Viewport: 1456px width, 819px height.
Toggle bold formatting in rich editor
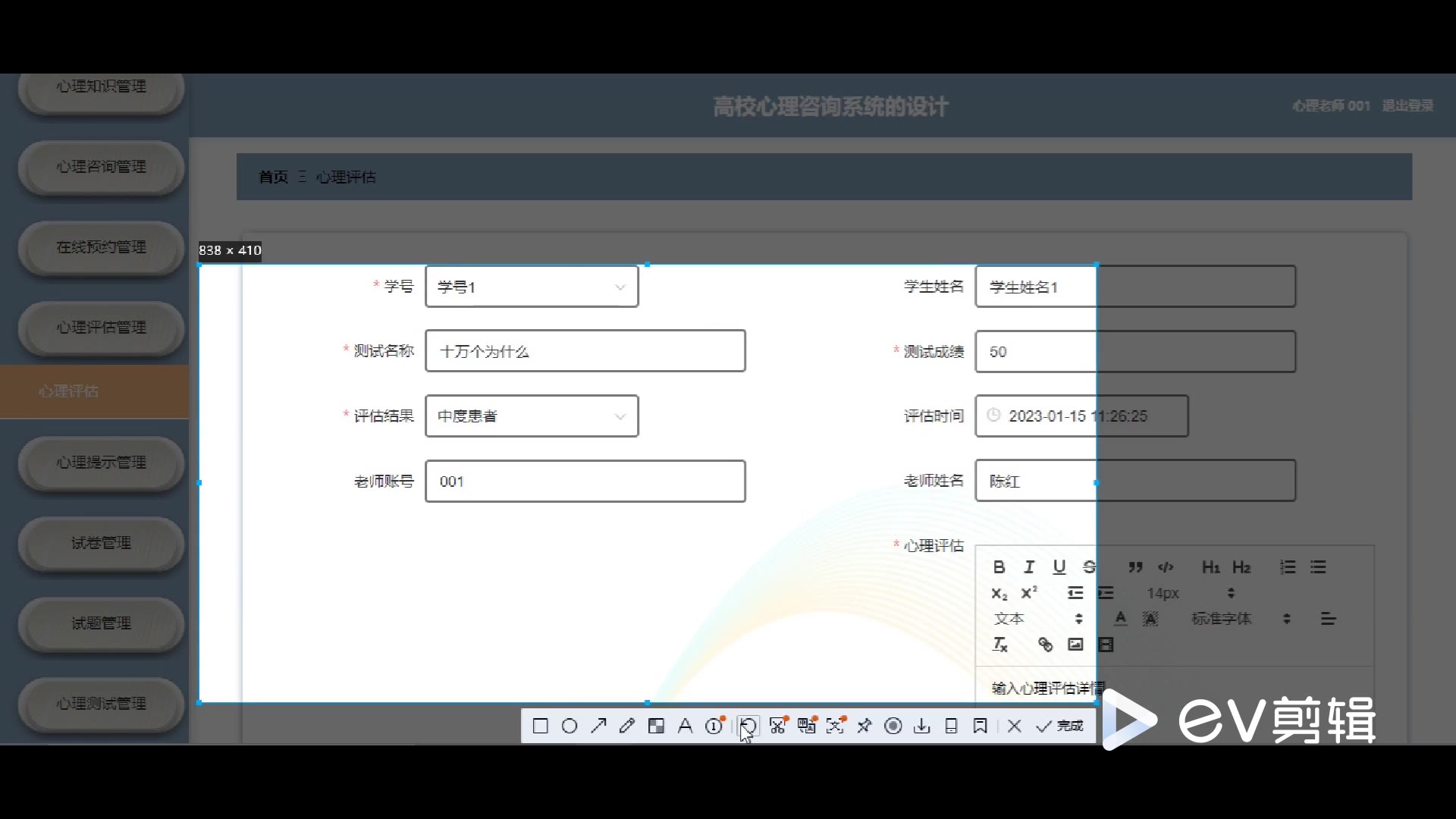(x=999, y=567)
